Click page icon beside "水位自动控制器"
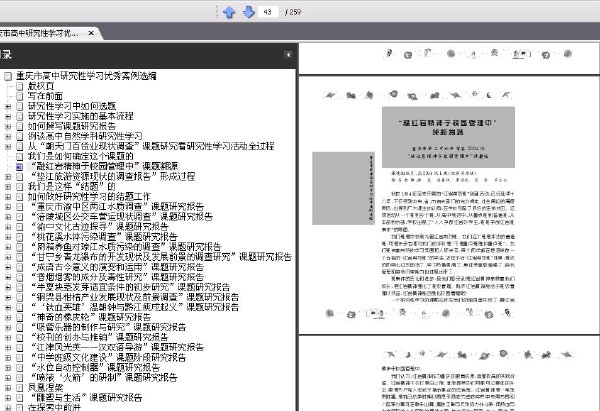This screenshot has height=411, width=600. click(x=20, y=367)
